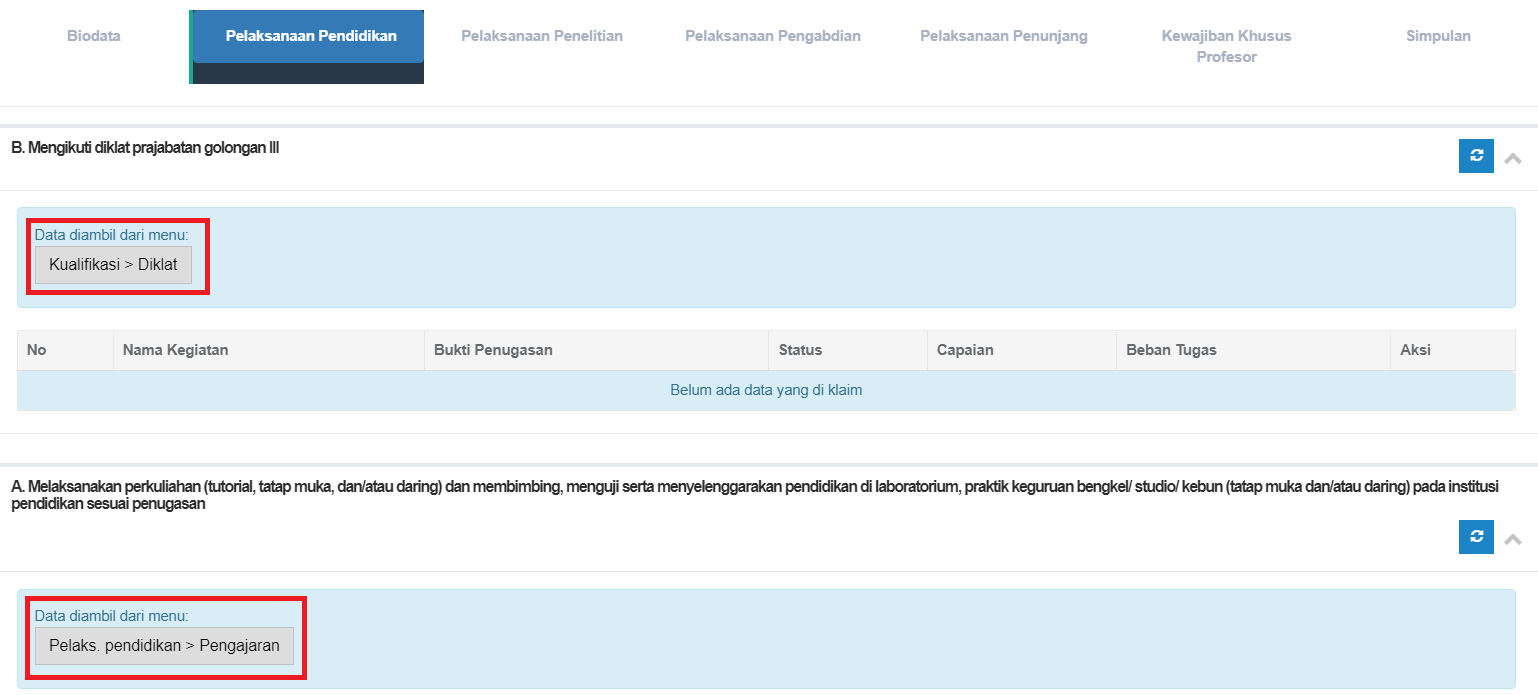Open Kewajiban Khusus Profesor tab
Viewport: 1538px width, 695px height.
1226,46
